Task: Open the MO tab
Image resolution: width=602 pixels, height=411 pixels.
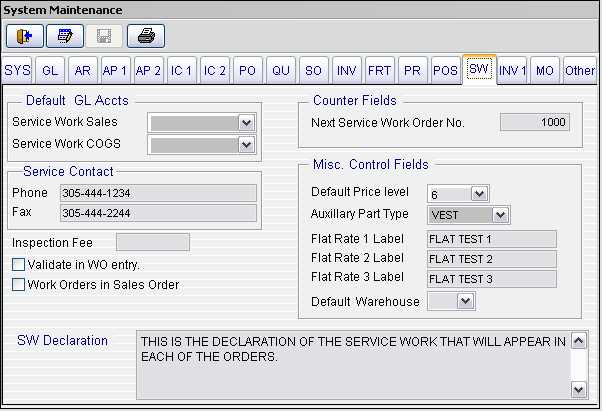Action: tap(545, 71)
